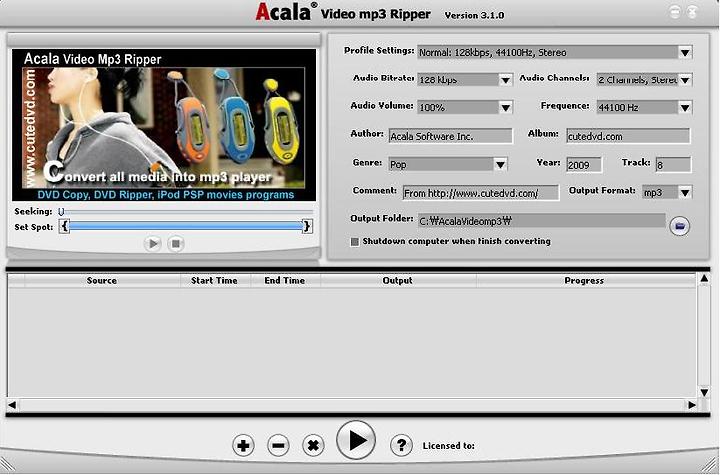
Task: Click the Output column header
Action: (x=398, y=280)
